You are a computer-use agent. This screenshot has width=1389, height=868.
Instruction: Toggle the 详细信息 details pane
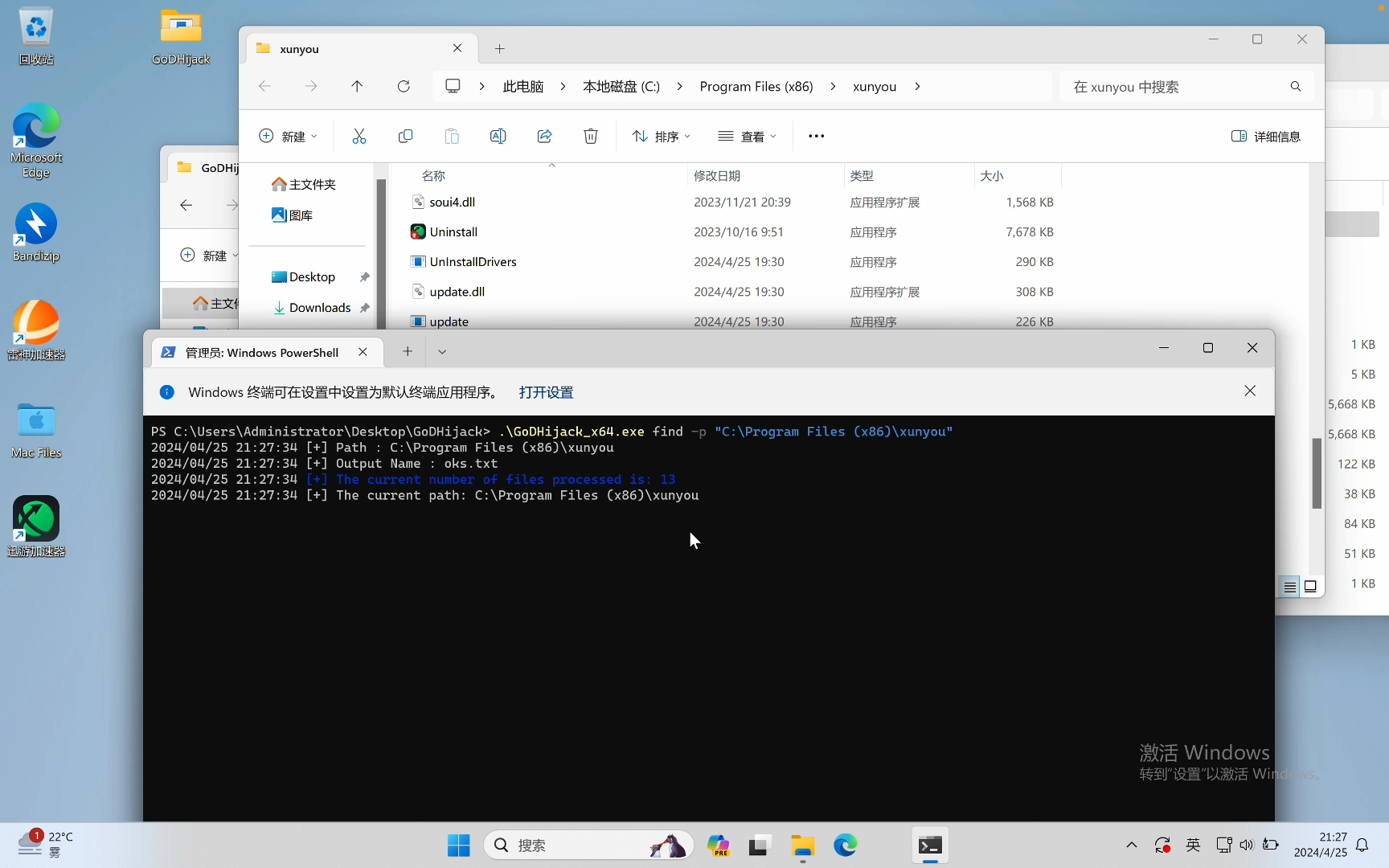(1266, 136)
